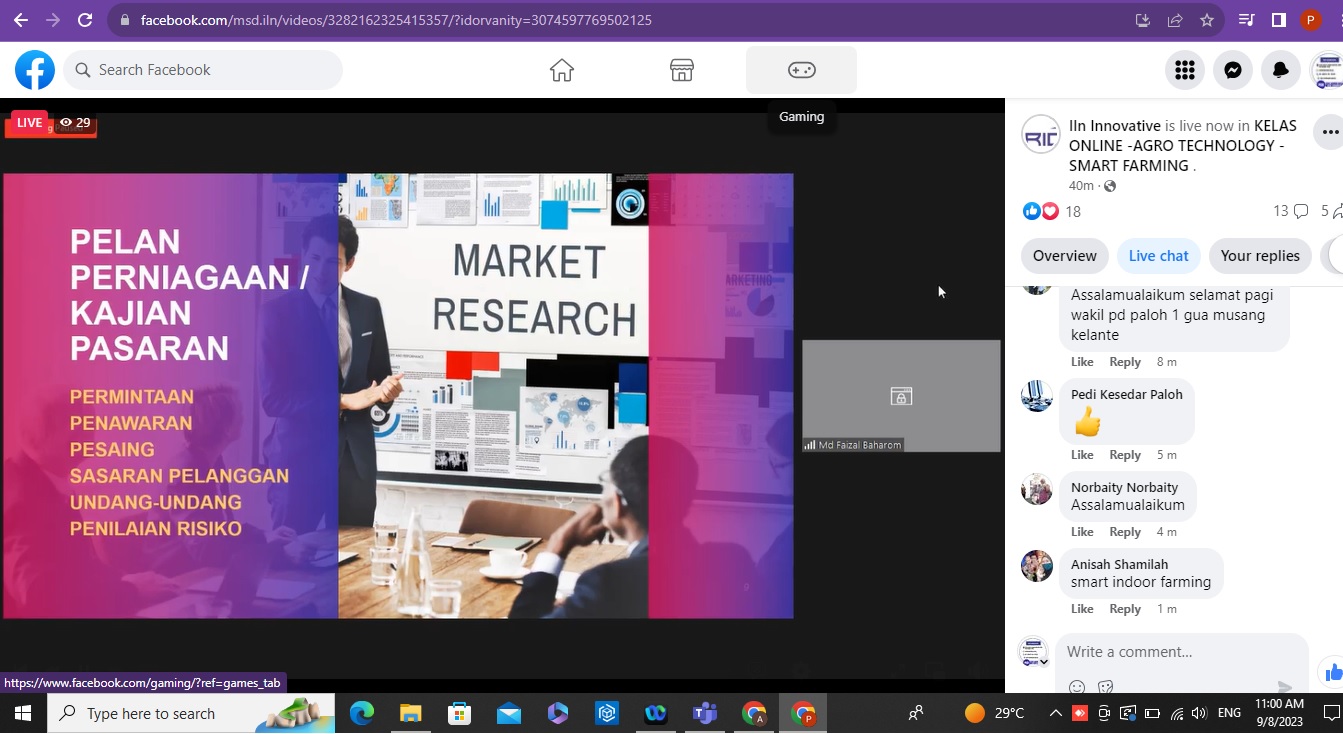Insert an emoji in the comment box
Viewport: 1343px width, 734px height.
point(1077,686)
